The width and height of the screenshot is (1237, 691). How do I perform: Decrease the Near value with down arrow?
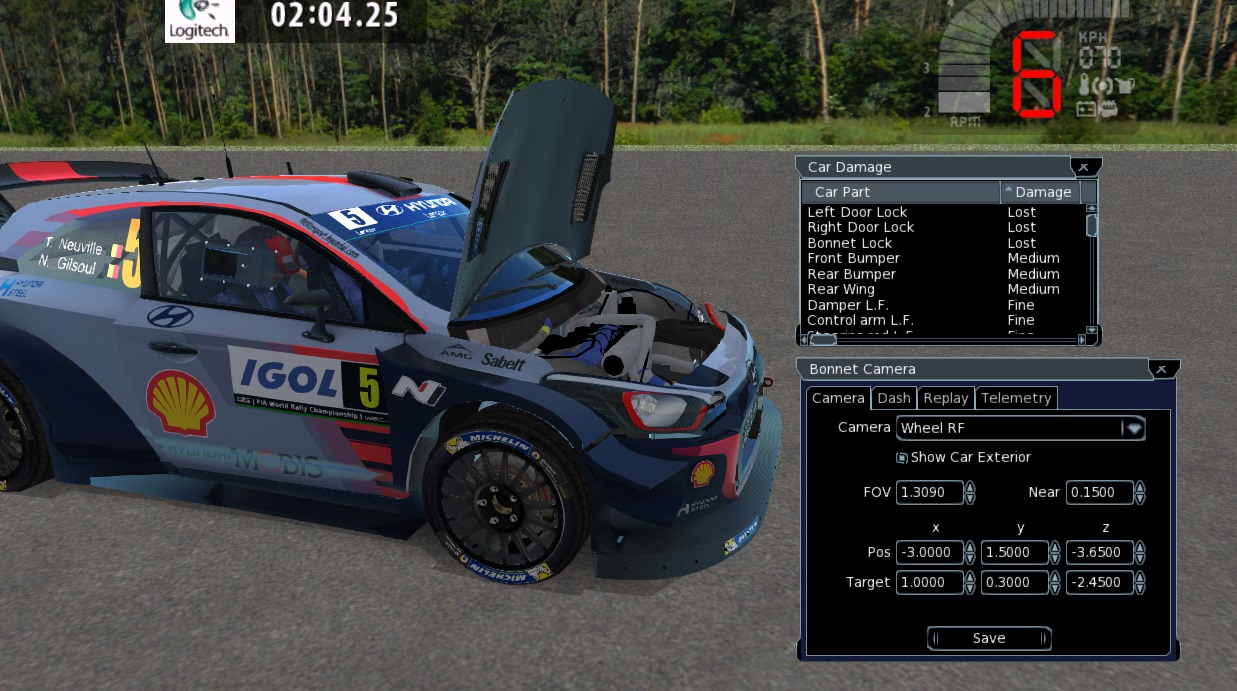(1140, 498)
